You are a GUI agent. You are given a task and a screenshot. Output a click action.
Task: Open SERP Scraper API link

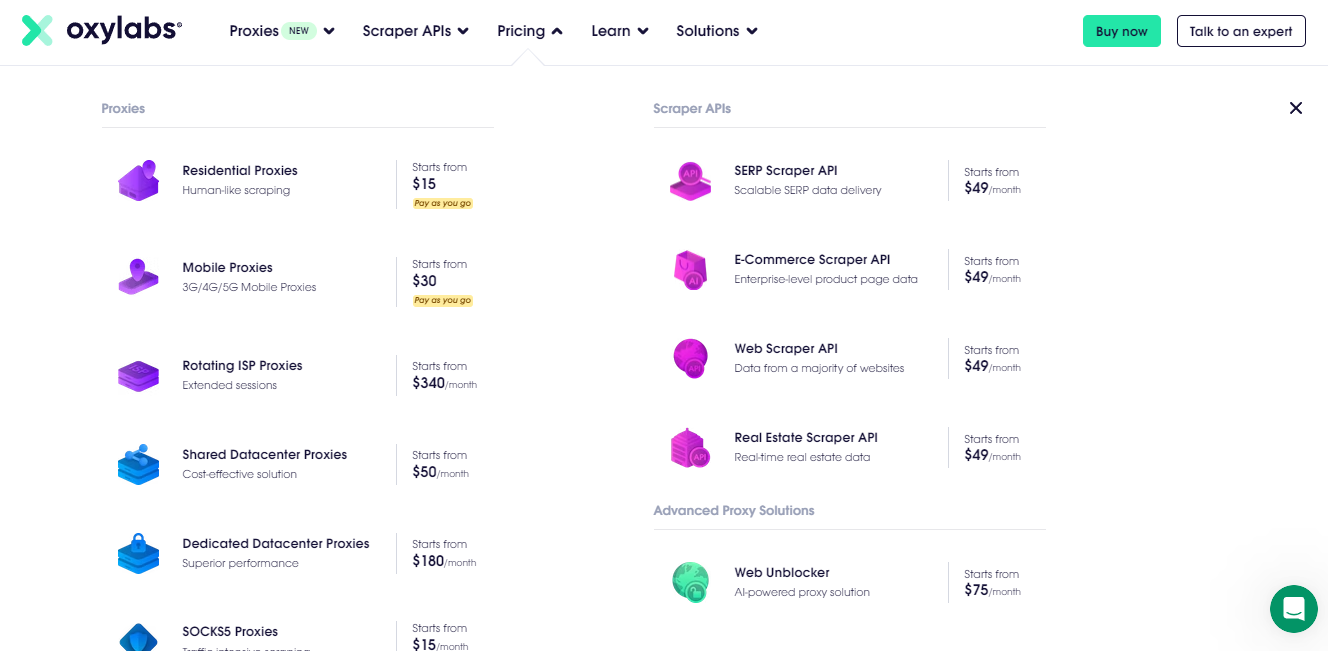(786, 171)
